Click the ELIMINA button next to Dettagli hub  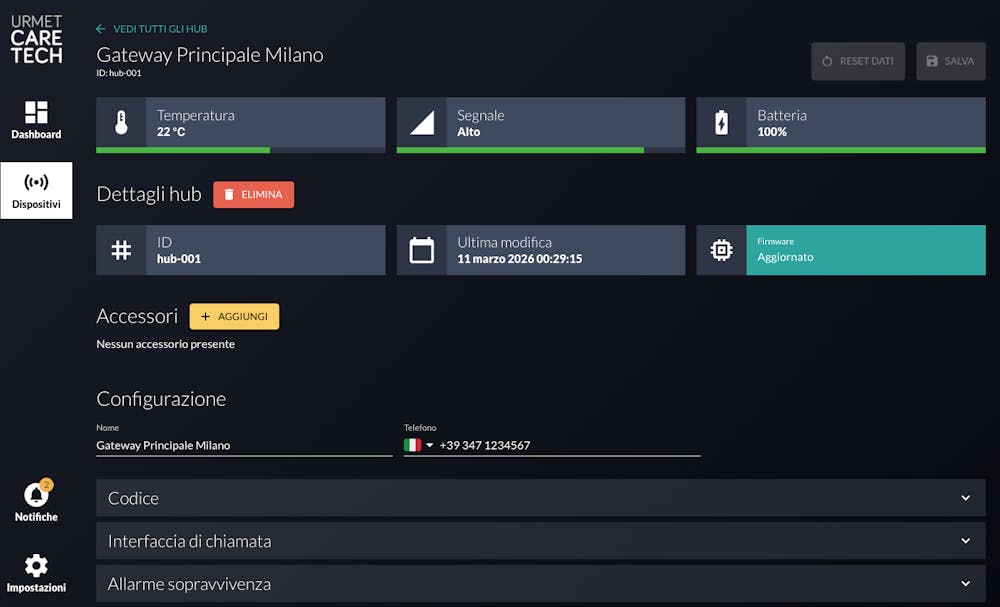253,195
